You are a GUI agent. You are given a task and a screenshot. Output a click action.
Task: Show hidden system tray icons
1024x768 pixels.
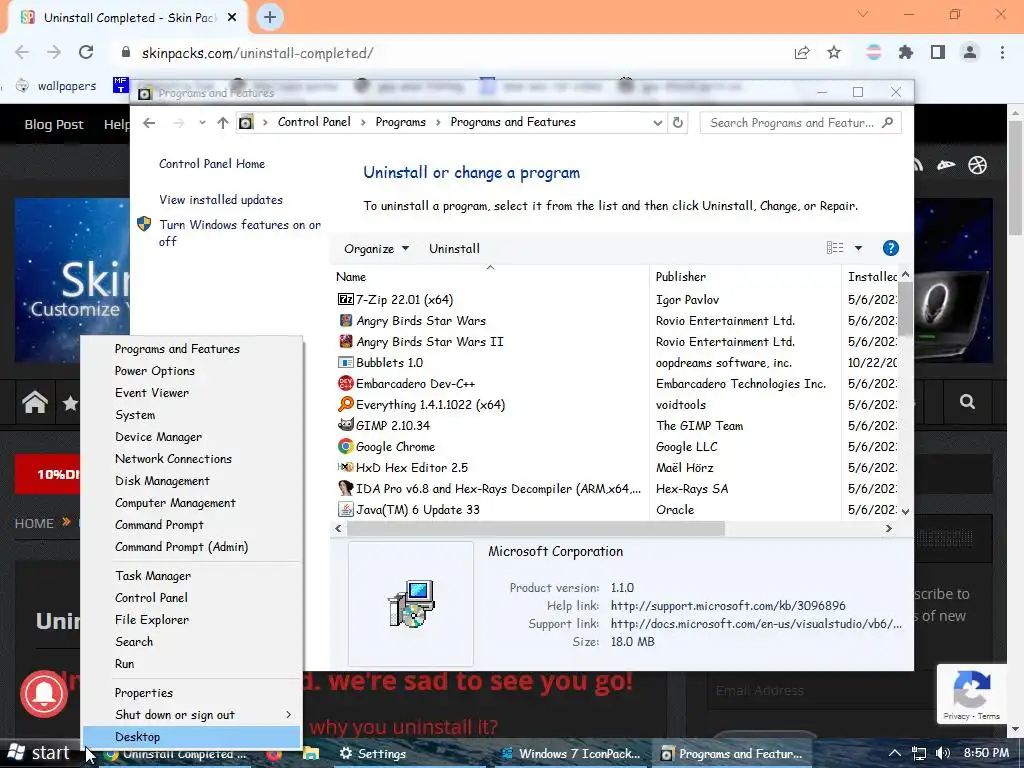(x=895, y=754)
